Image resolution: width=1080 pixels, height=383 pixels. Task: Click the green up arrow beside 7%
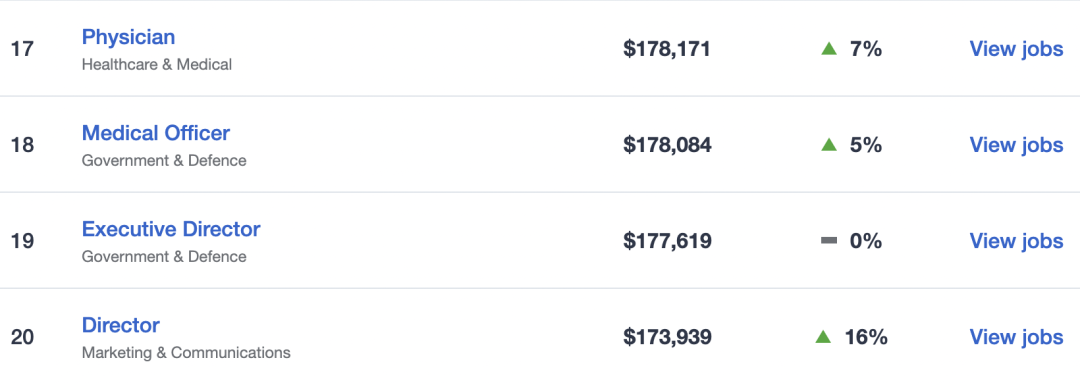coord(829,49)
